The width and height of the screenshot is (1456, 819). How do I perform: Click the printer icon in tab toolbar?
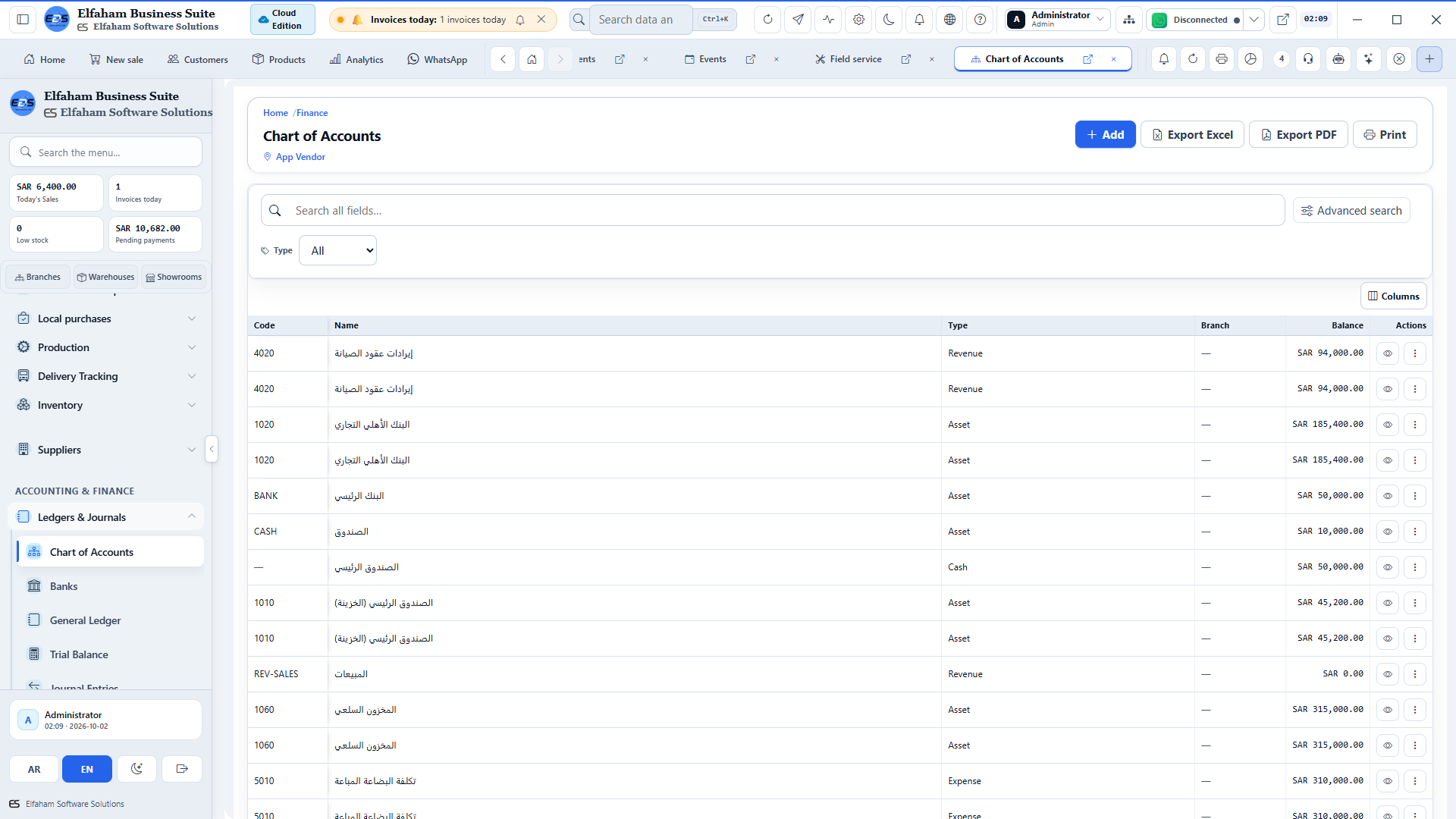tap(1221, 59)
